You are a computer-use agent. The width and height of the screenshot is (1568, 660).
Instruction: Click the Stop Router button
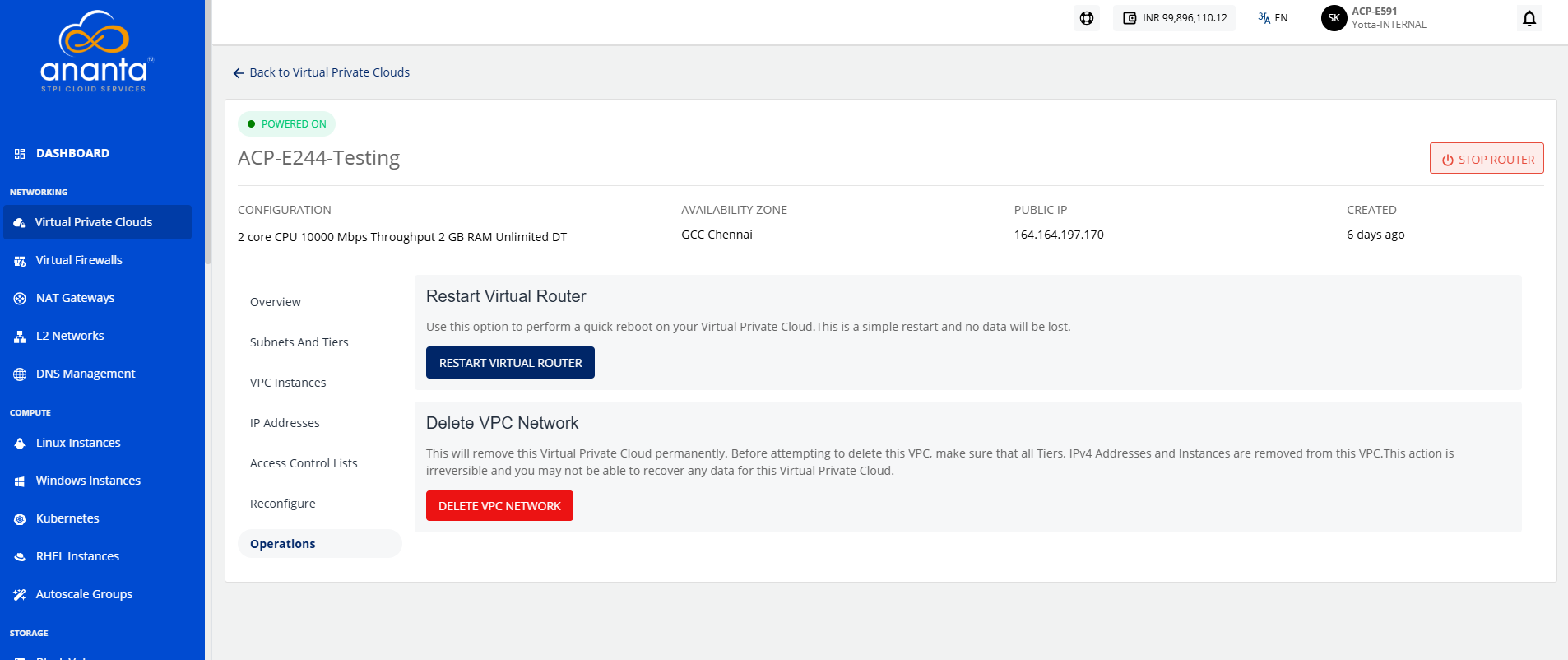(x=1487, y=159)
